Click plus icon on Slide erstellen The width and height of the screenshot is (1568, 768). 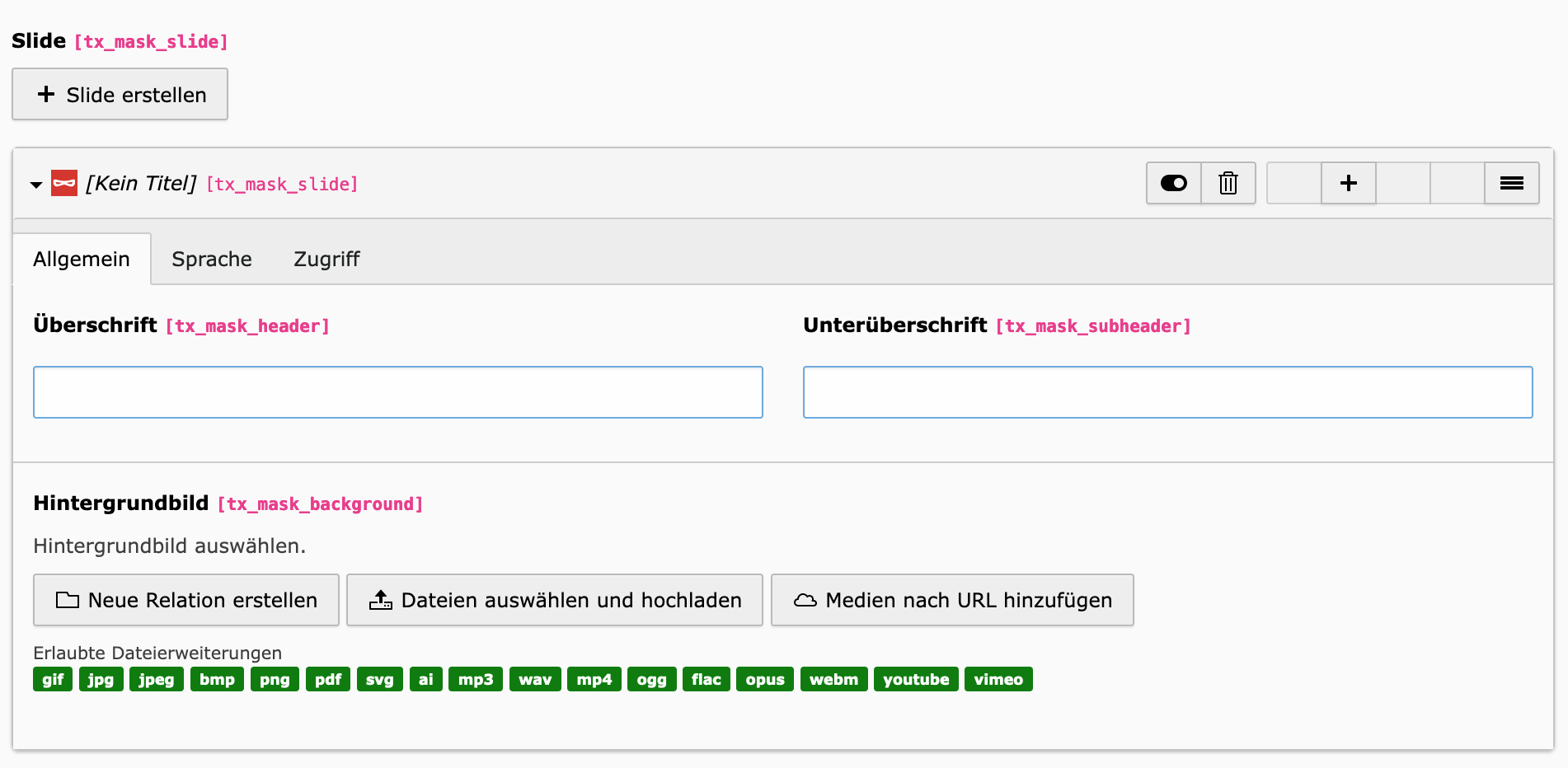[46, 95]
